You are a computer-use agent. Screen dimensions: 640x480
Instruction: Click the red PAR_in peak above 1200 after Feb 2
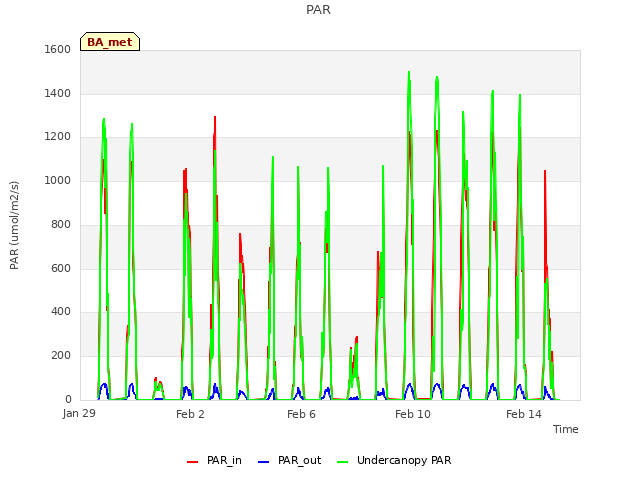[x=215, y=118]
